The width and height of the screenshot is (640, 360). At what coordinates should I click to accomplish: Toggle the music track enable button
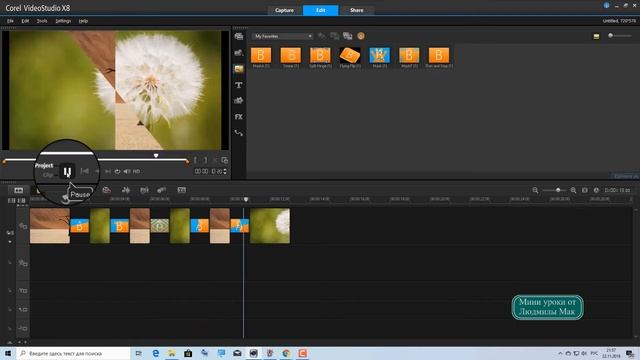(x=22, y=329)
